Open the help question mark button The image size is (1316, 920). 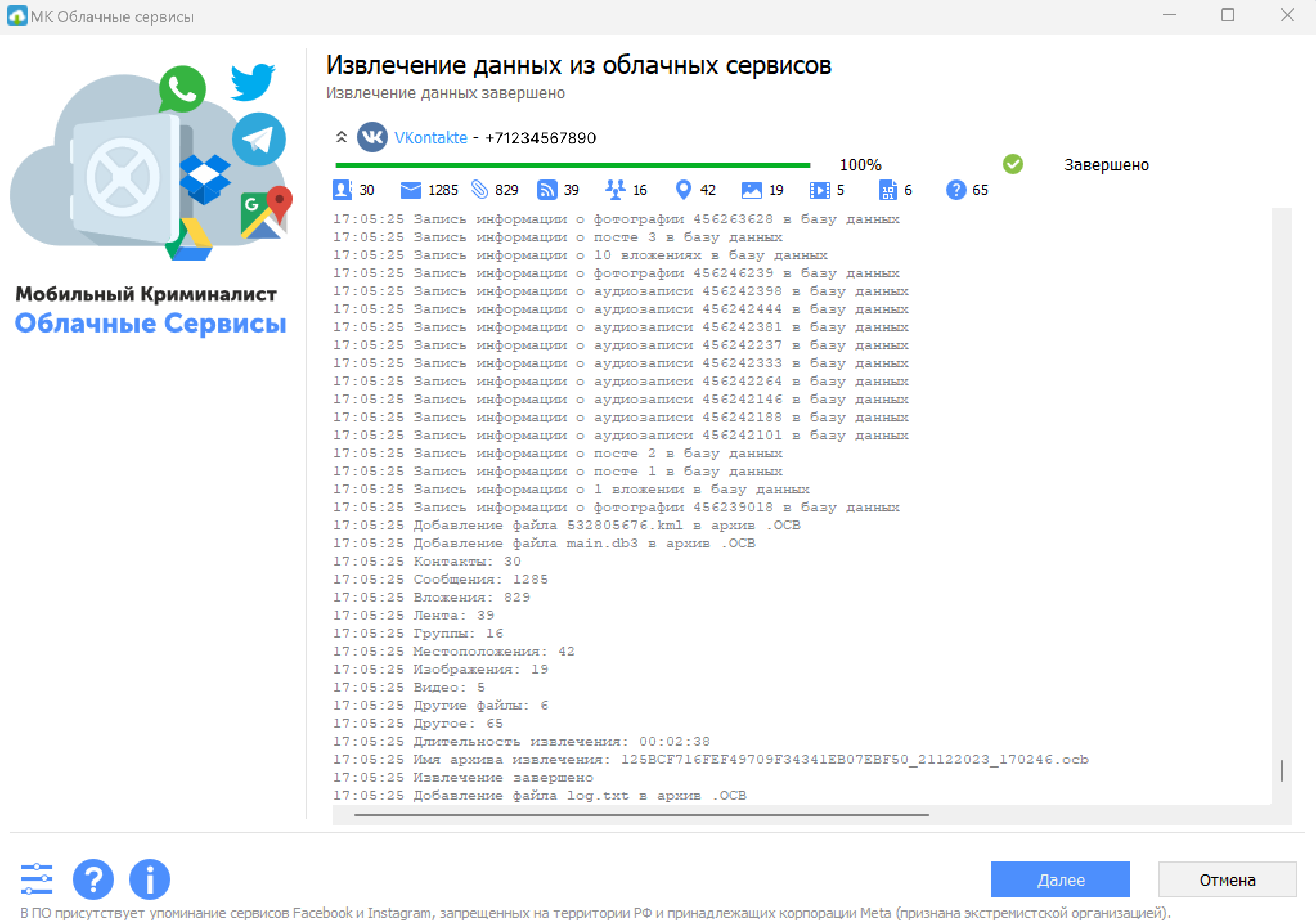[93, 879]
